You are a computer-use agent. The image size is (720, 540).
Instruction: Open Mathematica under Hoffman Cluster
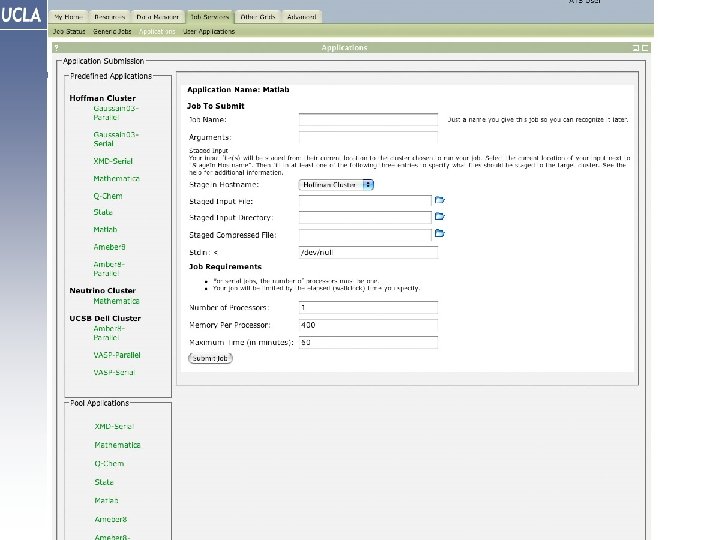pyautogui.click(x=116, y=179)
